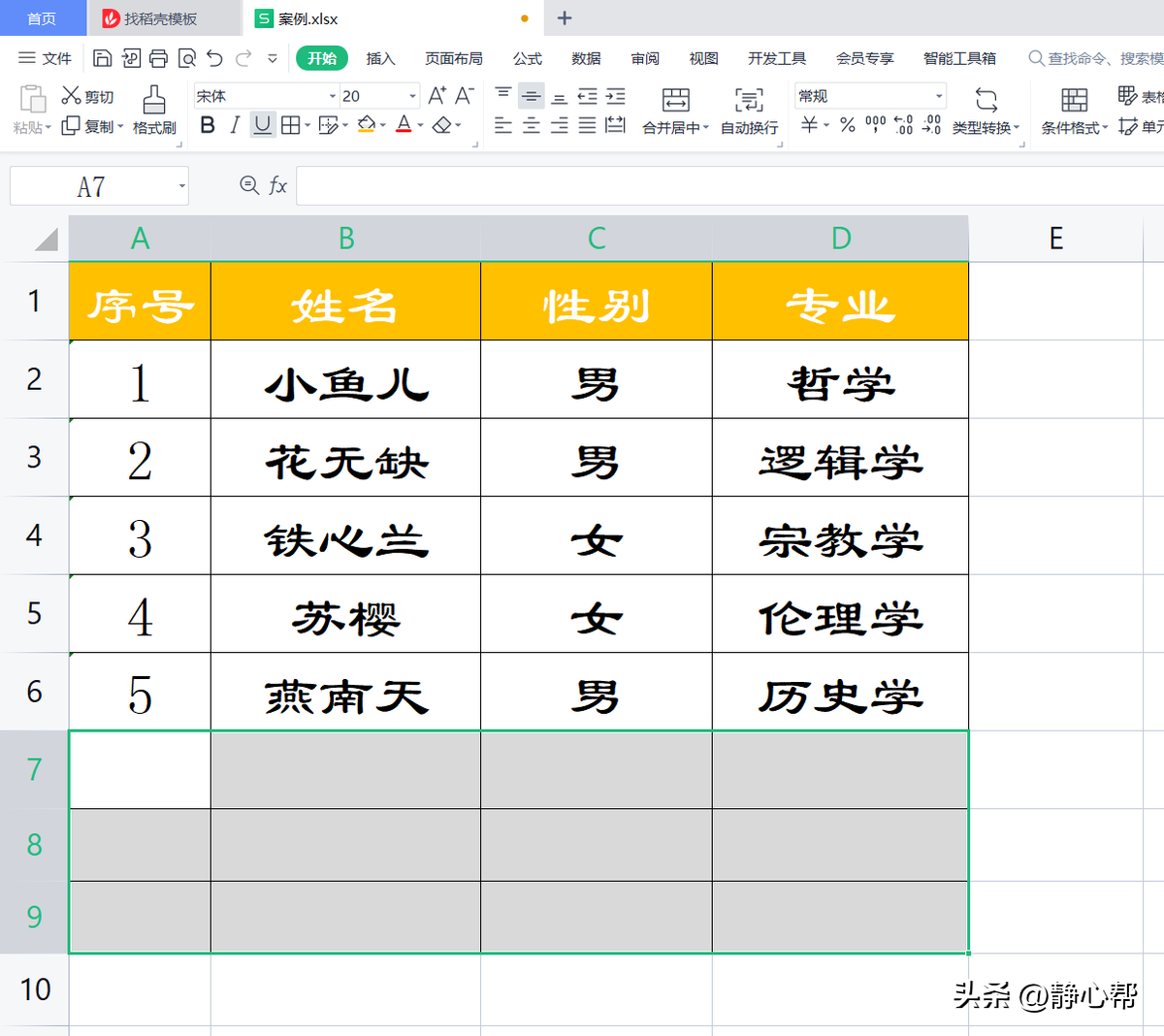Viewport: 1164px width, 1036px height.
Task: Click the Save icon in quick access toolbar
Action: point(102,58)
